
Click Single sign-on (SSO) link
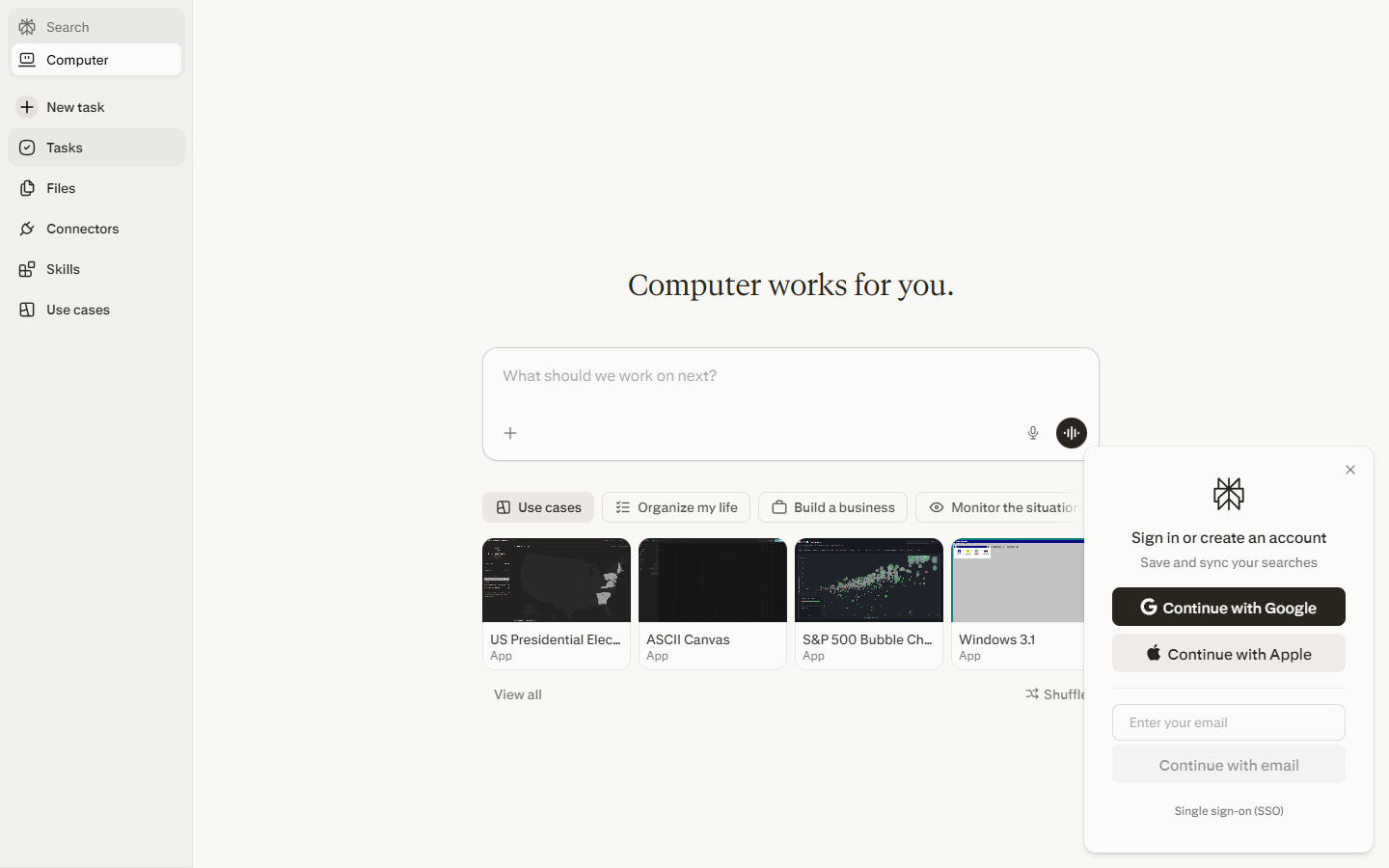[x=1229, y=811]
